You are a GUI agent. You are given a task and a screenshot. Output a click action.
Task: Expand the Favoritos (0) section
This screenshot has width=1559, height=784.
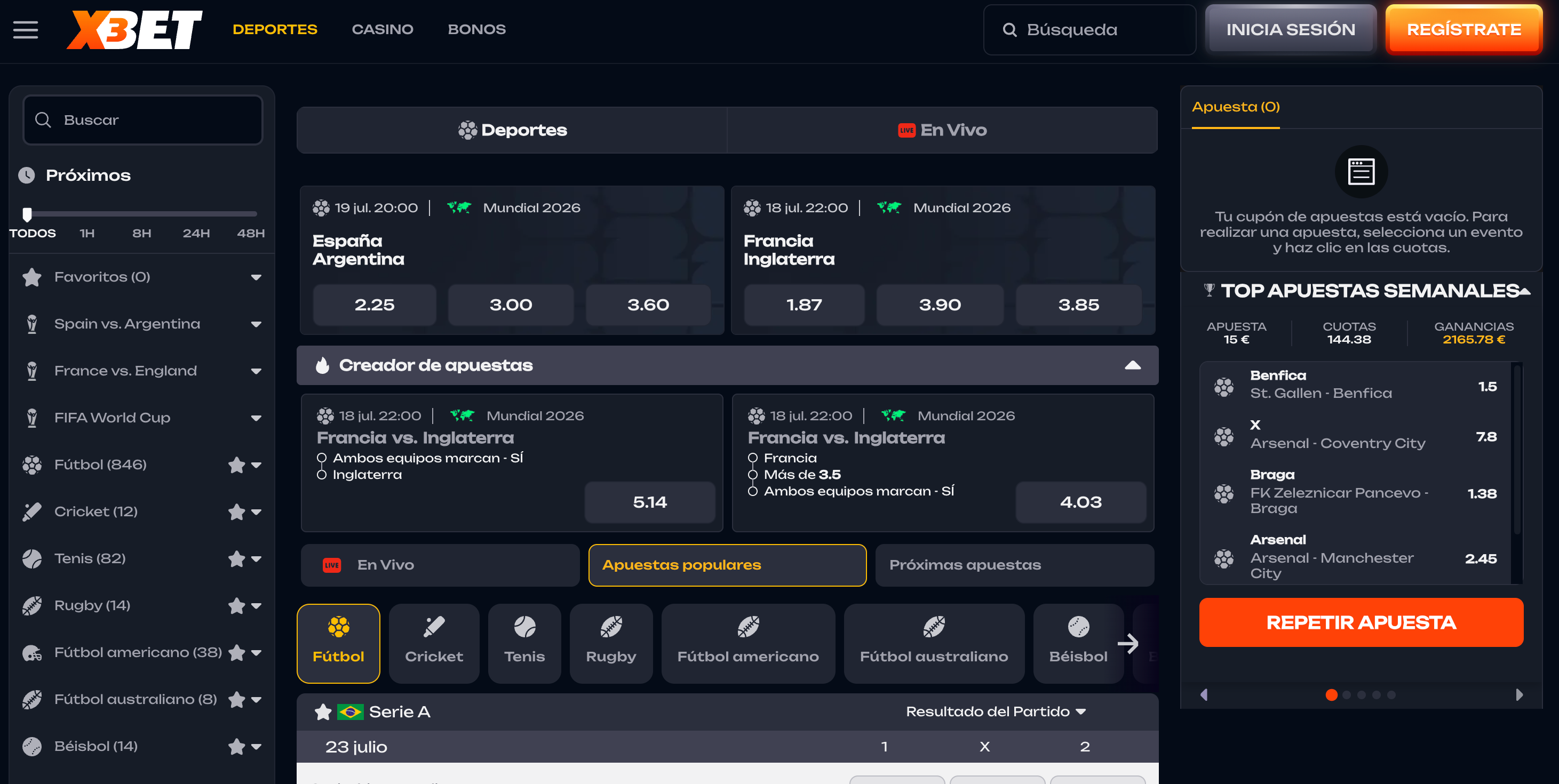coord(256,278)
